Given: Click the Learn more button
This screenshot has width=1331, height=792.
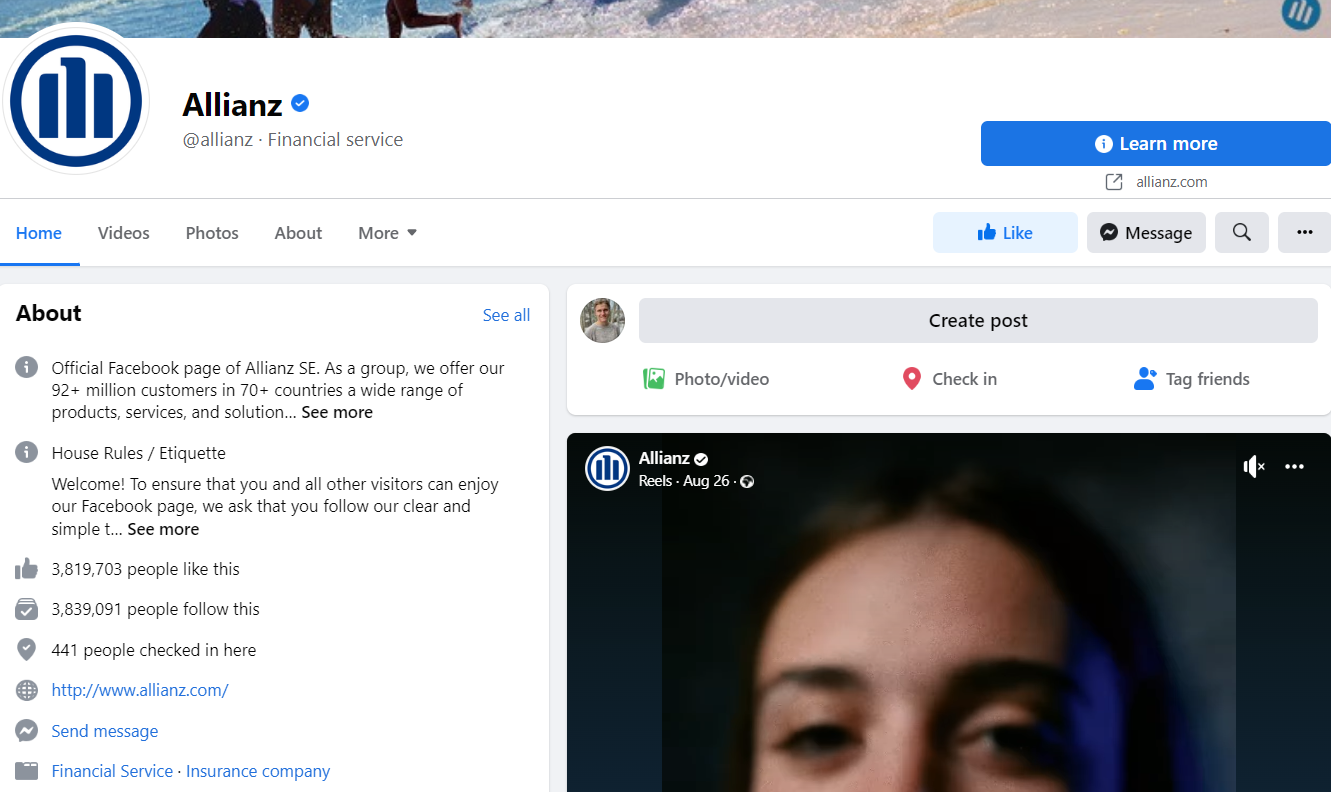Looking at the screenshot, I should click(x=1155, y=143).
